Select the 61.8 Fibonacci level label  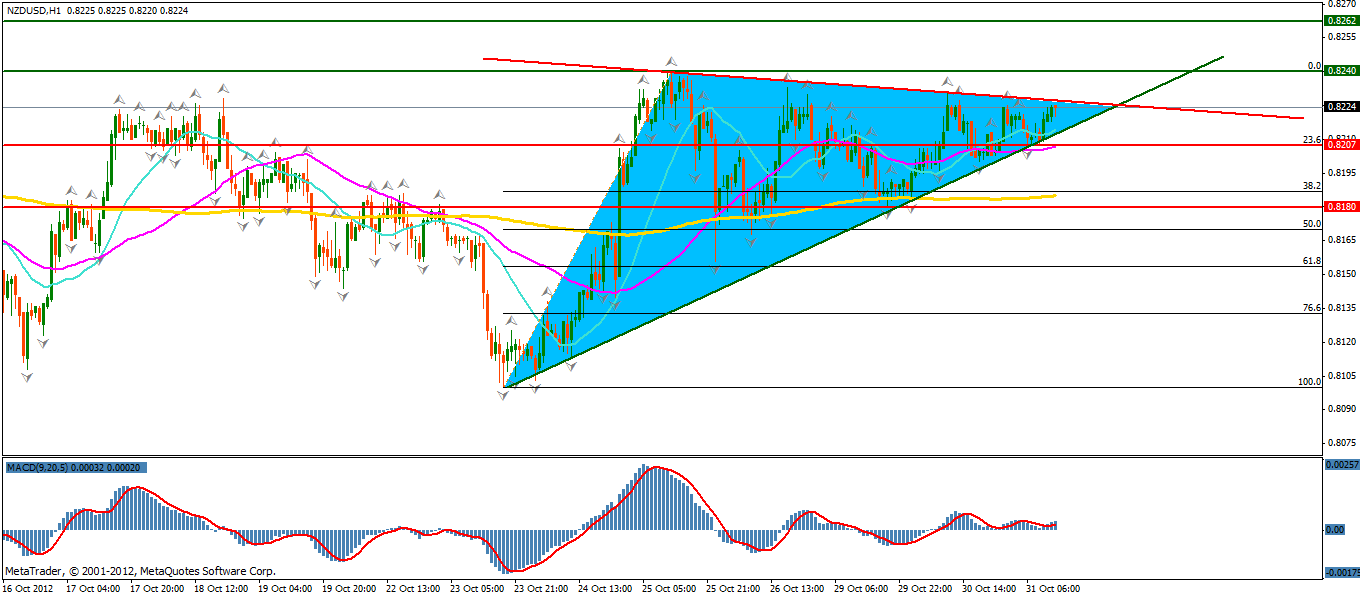(1312, 260)
